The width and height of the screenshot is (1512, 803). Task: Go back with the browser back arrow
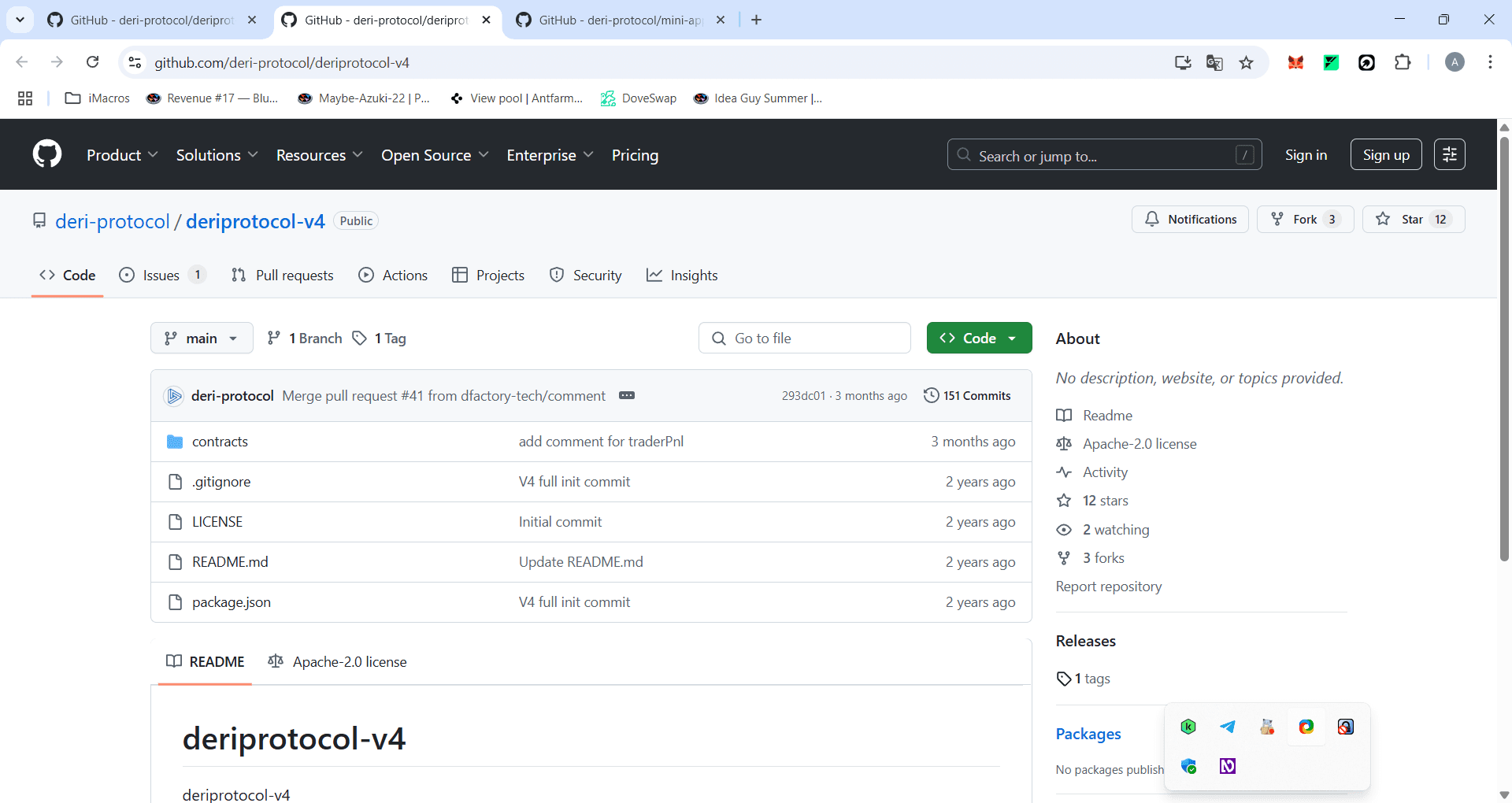click(x=22, y=62)
